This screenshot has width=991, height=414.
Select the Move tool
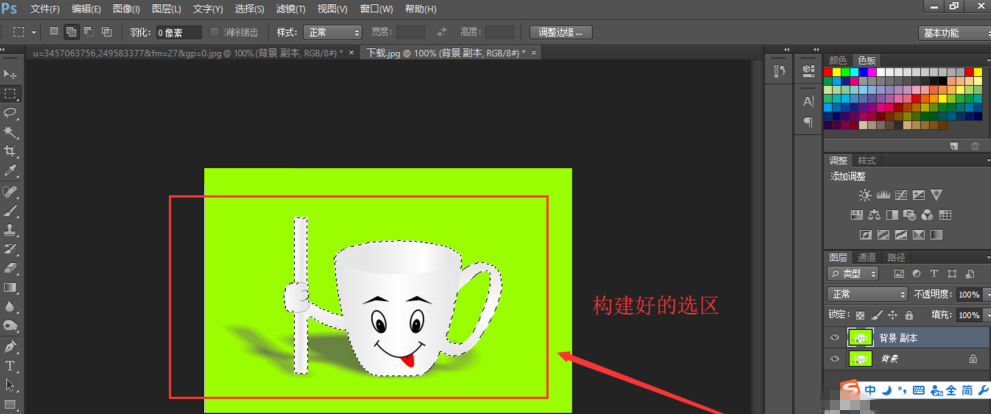(x=10, y=74)
